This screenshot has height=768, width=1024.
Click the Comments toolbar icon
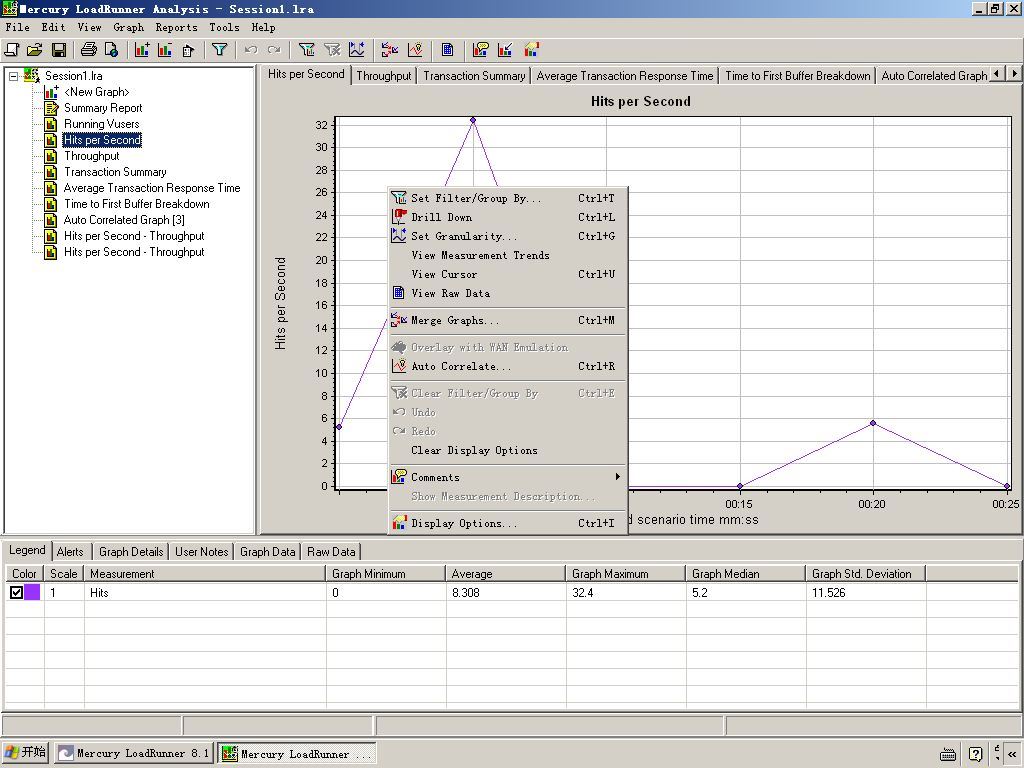point(481,50)
